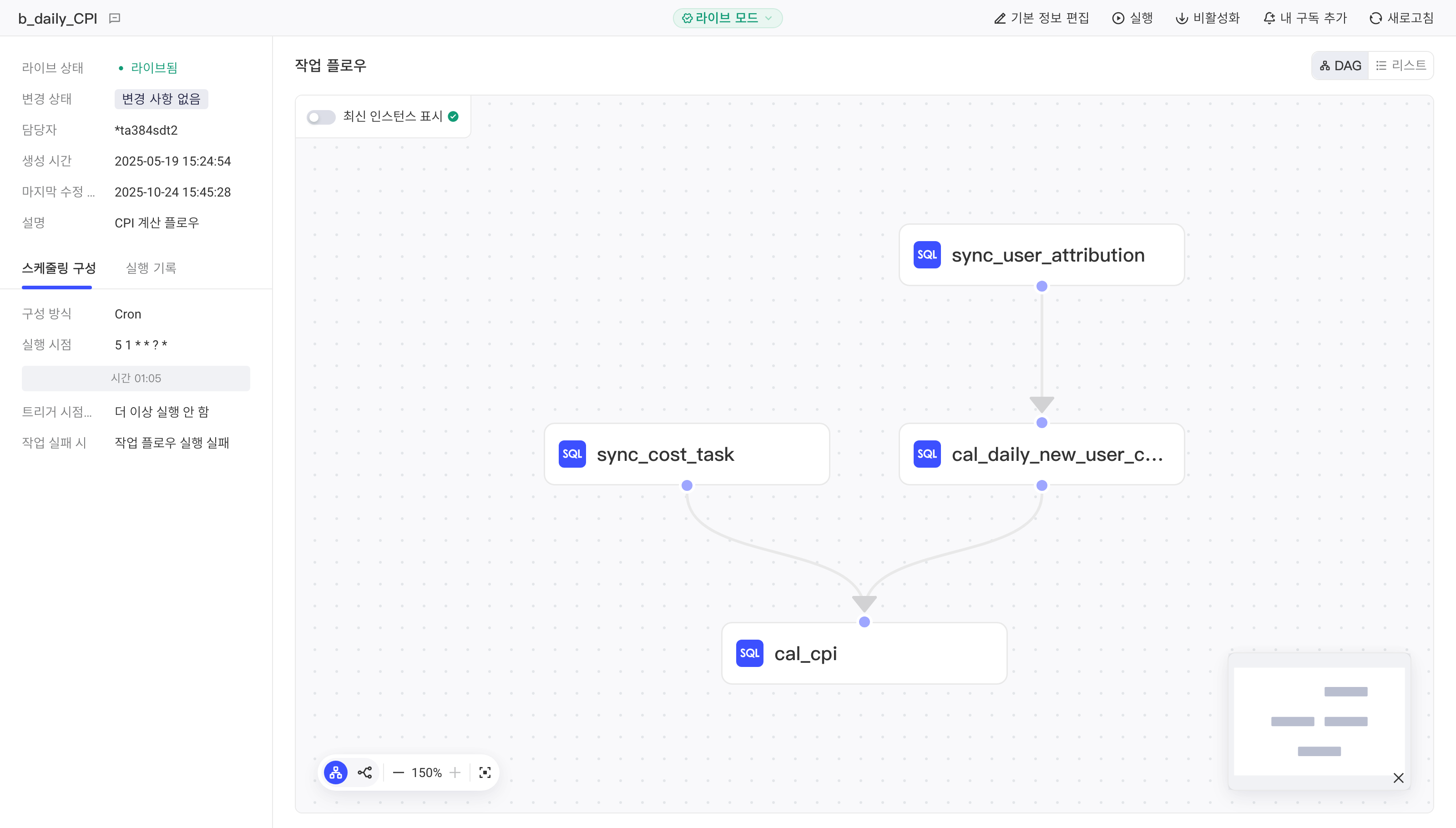This screenshot has width=1456, height=828.
Task: Zoom in with the plus icon
Action: click(x=455, y=772)
